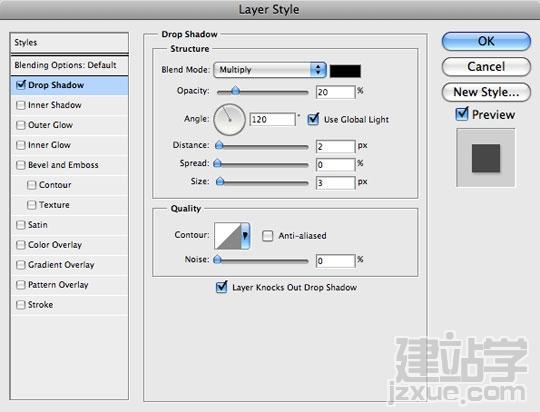Image resolution: width=540 pixels, height=412 pixels.
Task: Enable the Stroke style checkbox
Action: pos(21,305)
